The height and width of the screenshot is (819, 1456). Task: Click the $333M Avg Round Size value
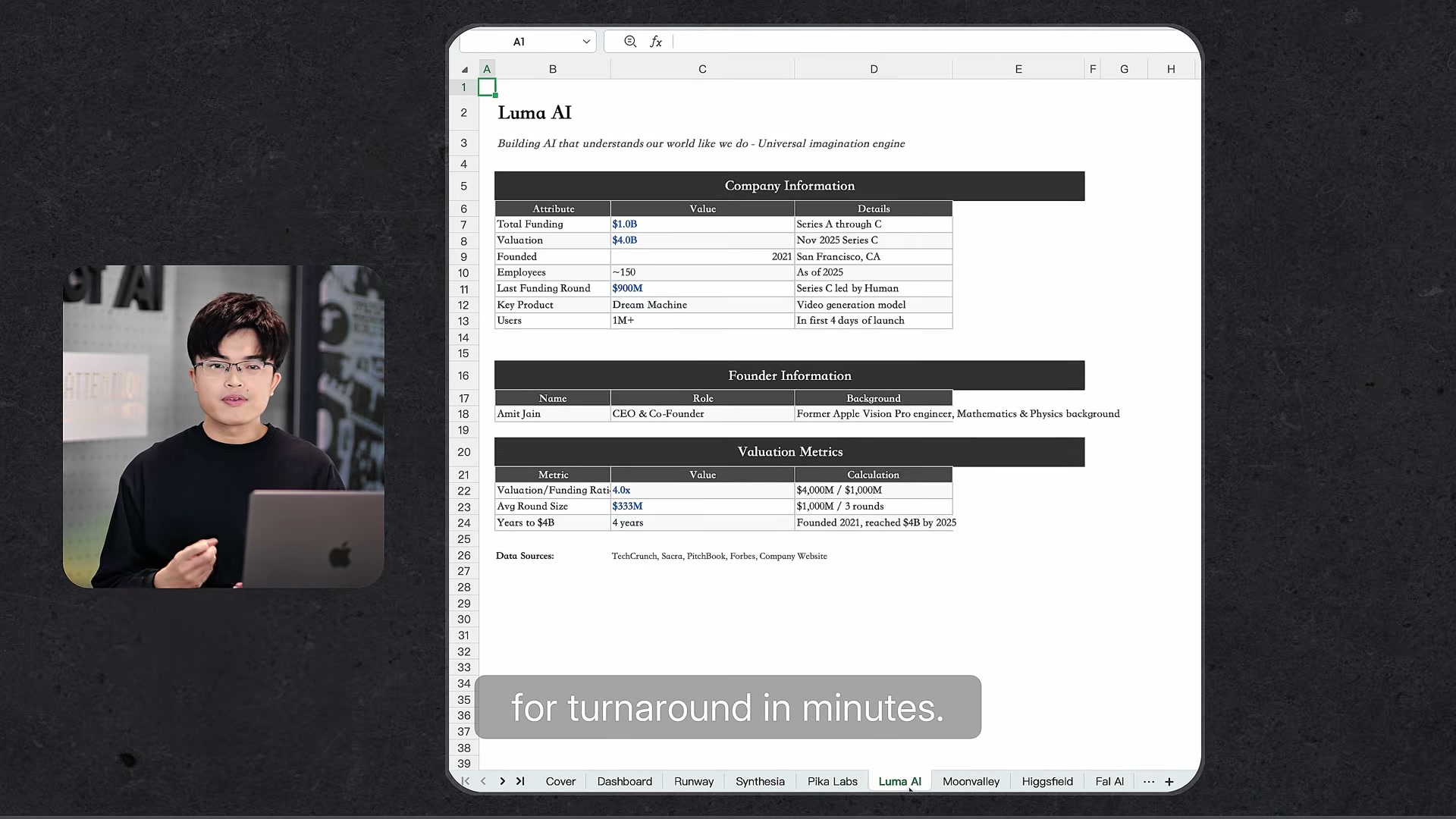(702, 507)
